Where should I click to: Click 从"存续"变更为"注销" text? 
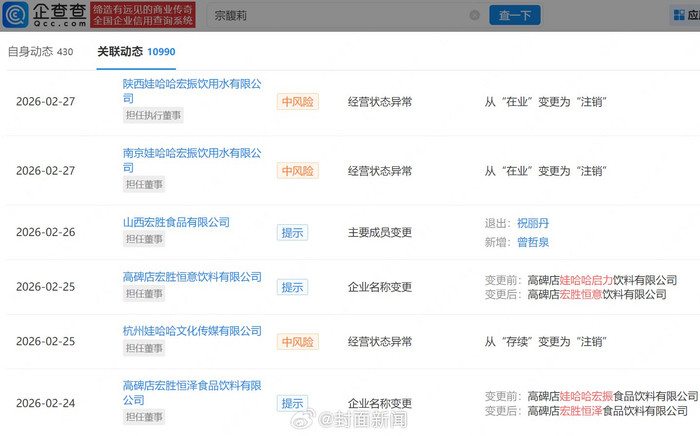click(x=546, y=342)
